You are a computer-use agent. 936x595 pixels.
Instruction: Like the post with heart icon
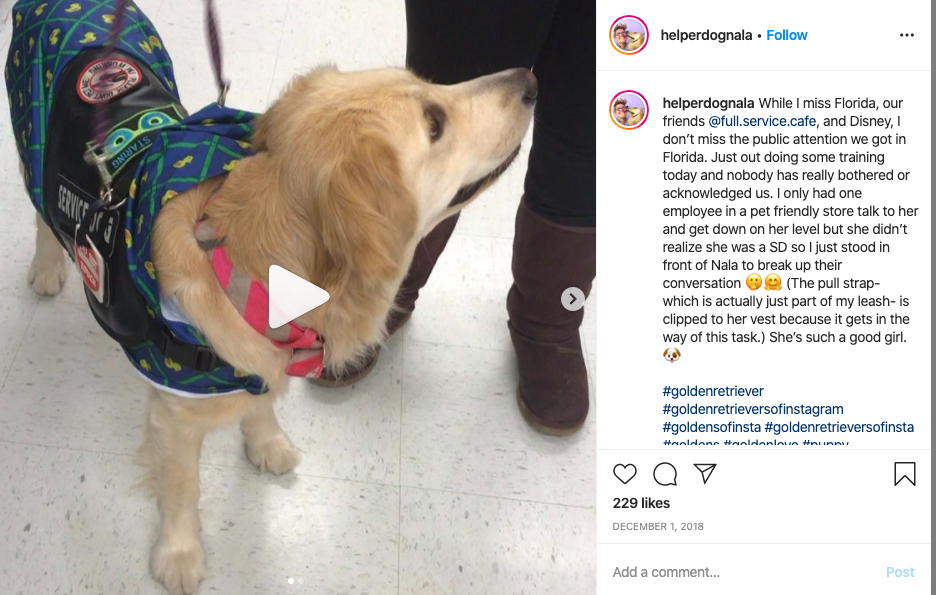click(625, 474)
